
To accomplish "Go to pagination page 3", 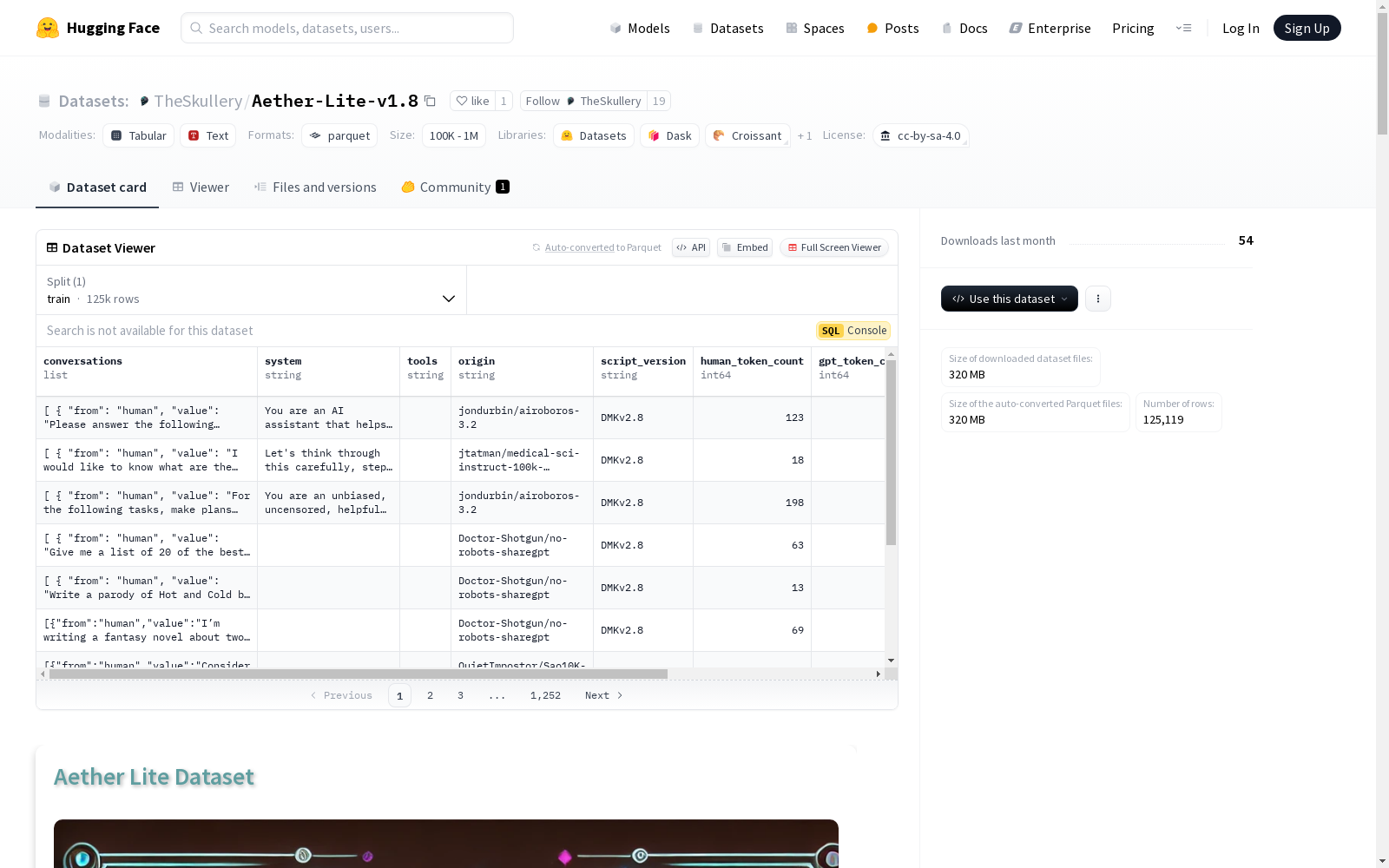I will tap(460, 695).
